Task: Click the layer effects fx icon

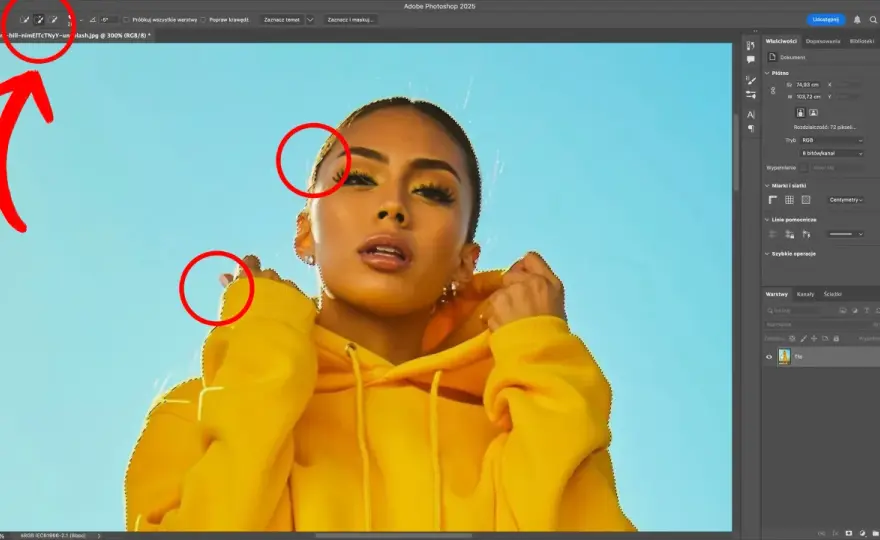Action: [x=835, y=533]
